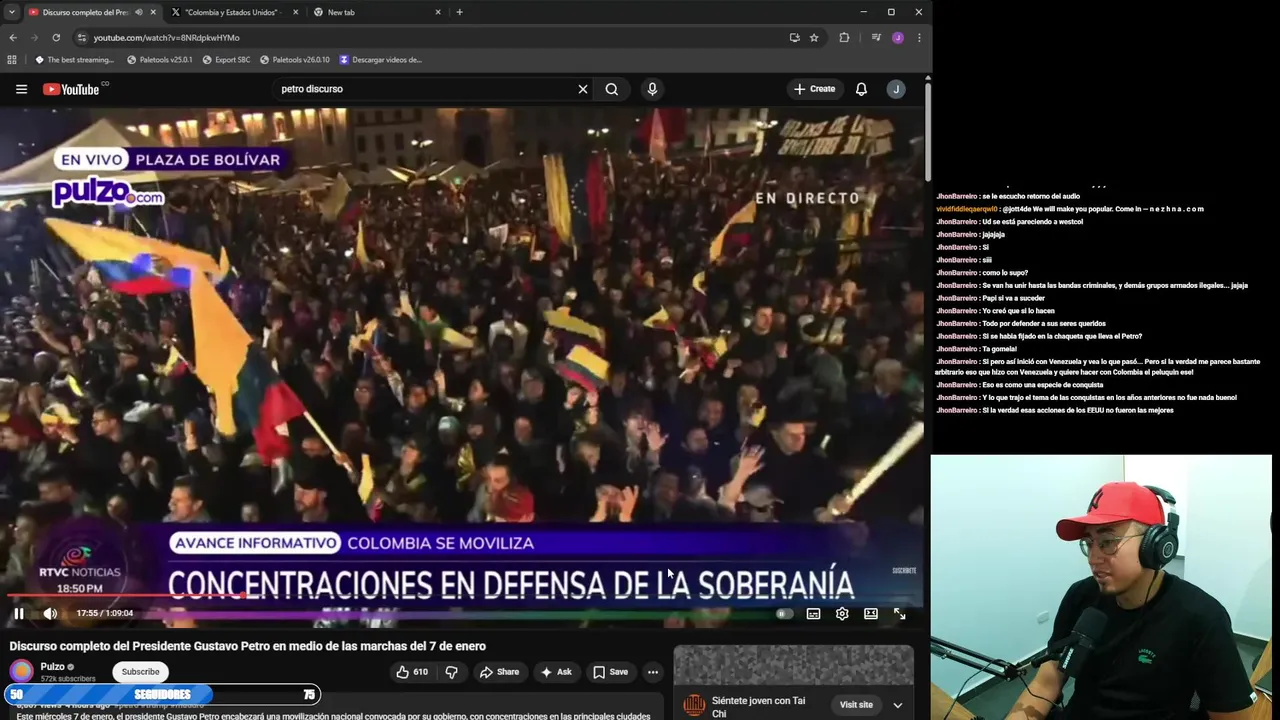Open the Pulzo channel avatar
Viewport: 1280px width, 720px height.
21,671
